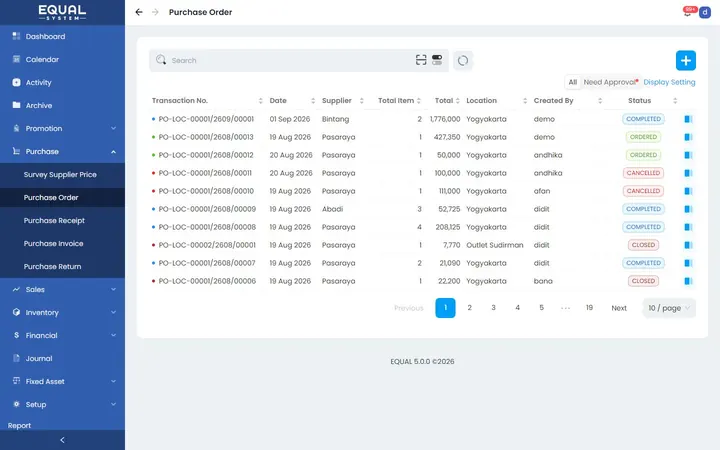Image resolution: width=720 pixels, height=450 pixels.
Task: Click the ORDERED status of PO-LOC-00001/2608/00013
Action: 643,137
